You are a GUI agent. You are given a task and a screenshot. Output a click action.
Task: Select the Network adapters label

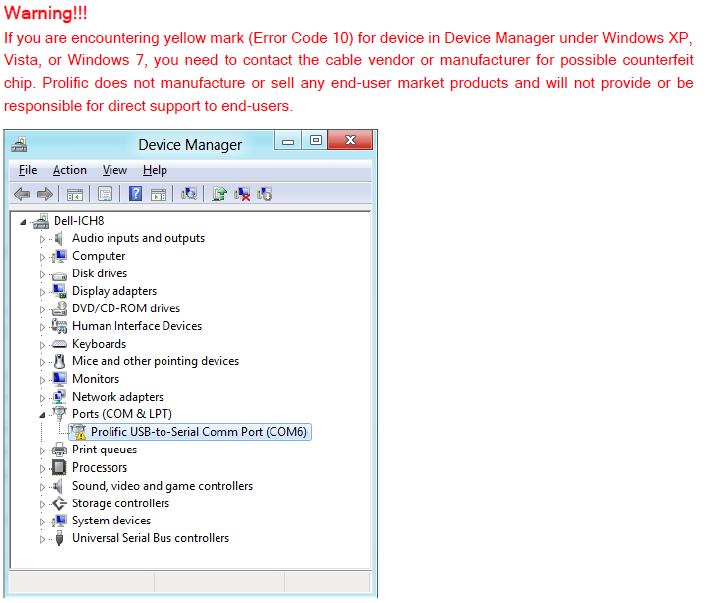point(118,397)
